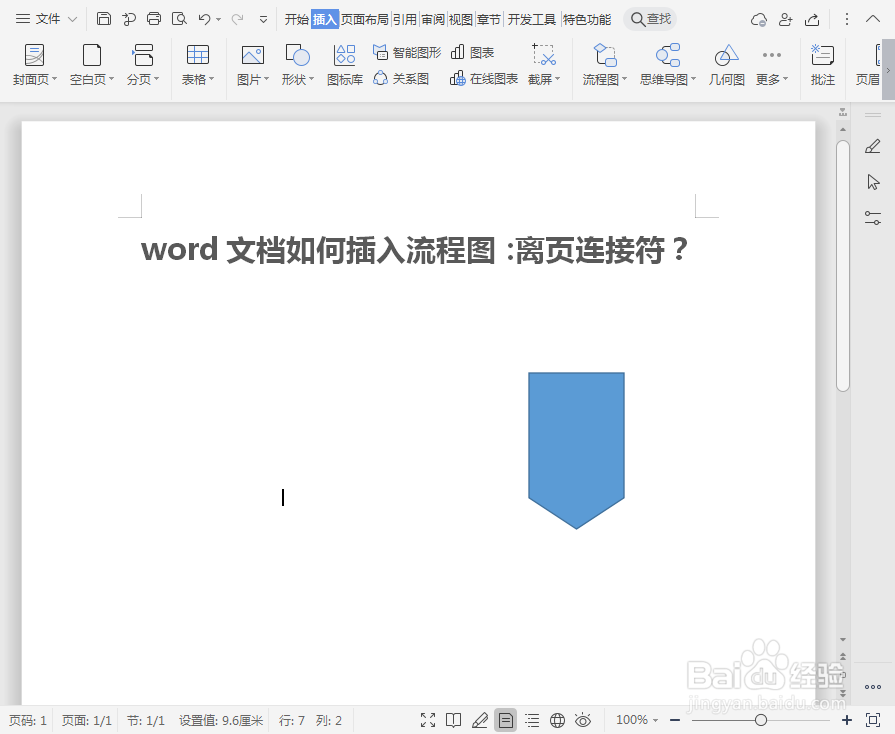Switch to reading layout view
895x734 pixels.
pos(454,720)
